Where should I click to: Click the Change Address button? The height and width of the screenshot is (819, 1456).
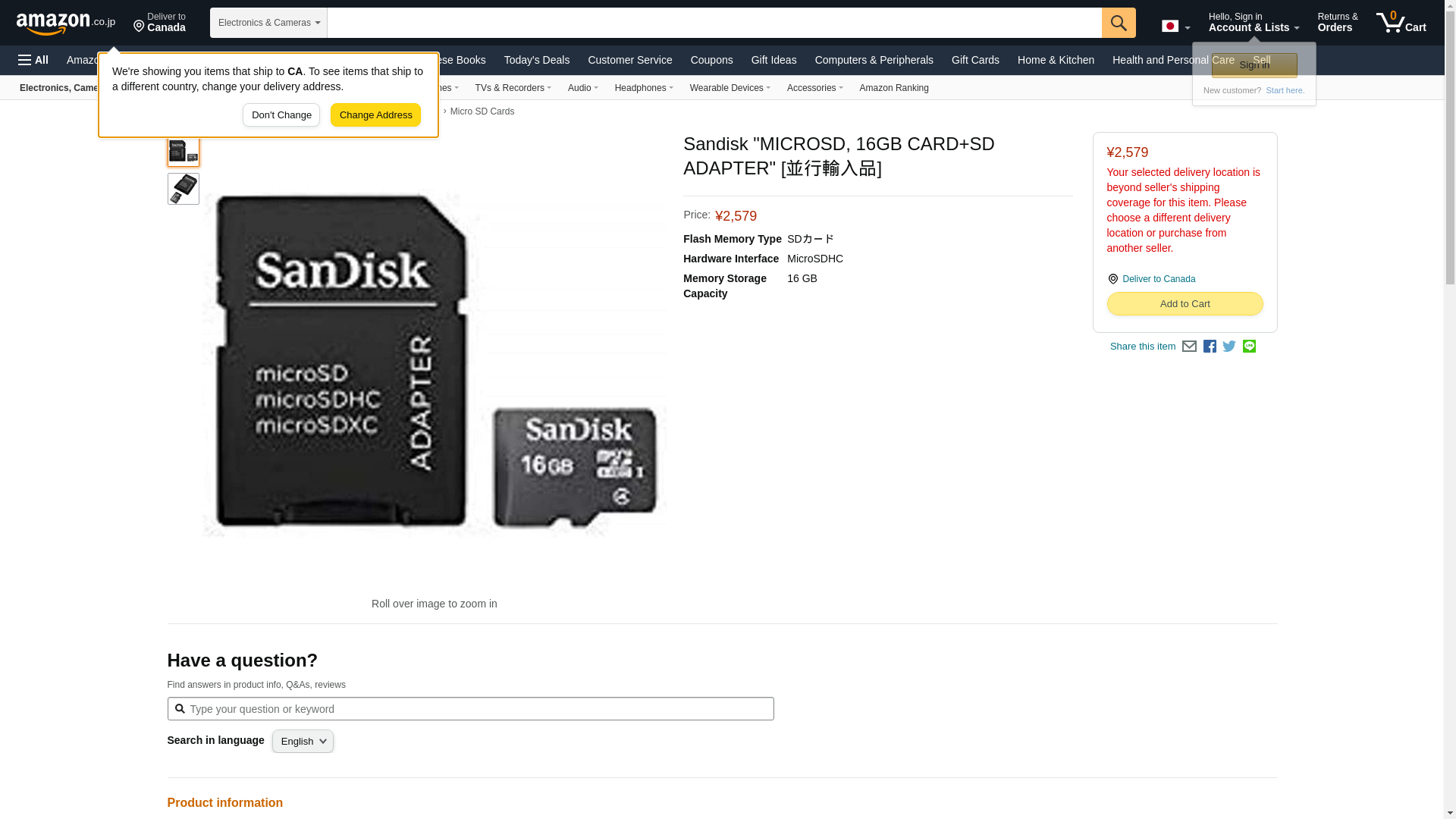click(375, 115)
